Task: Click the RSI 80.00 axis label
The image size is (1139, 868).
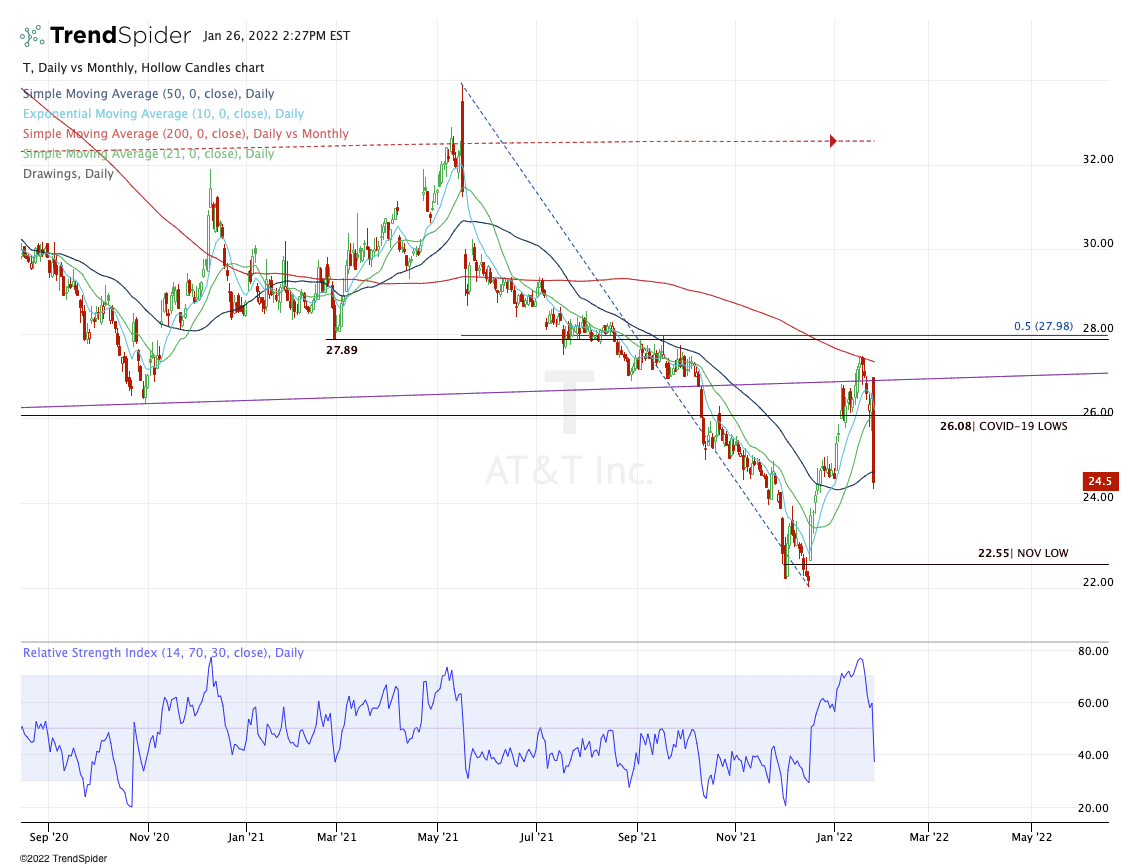Action: click(1093, 651)
